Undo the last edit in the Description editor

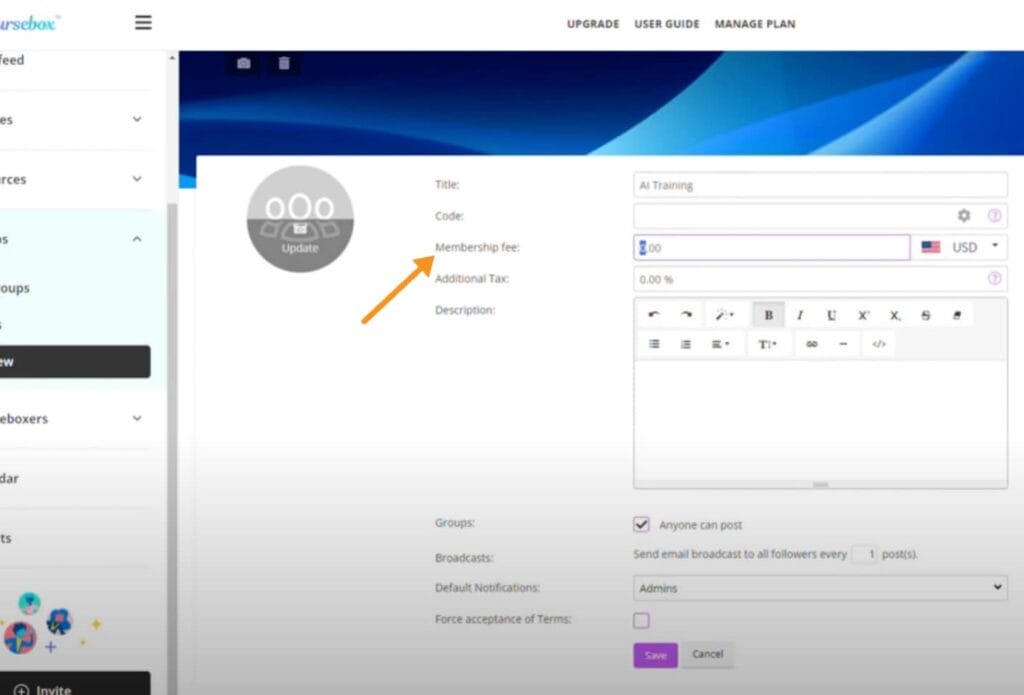pyautogui.click(x=655, y=315)
